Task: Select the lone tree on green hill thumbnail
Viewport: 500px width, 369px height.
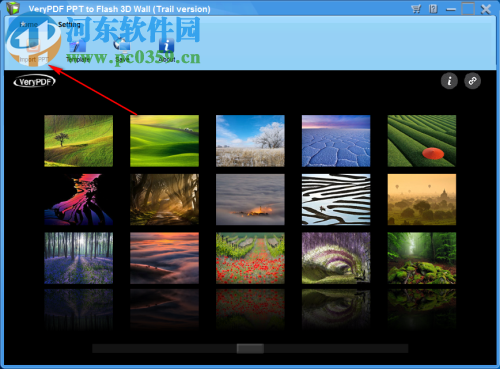Action: (79, 141)
